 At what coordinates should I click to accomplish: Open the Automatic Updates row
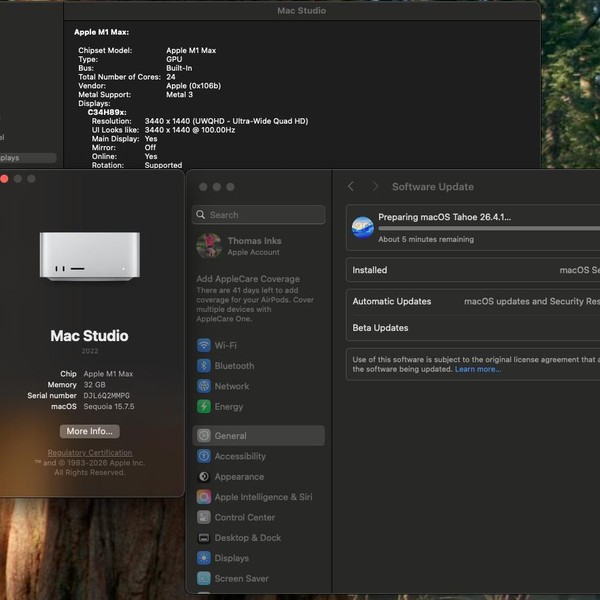click(473, 301)
